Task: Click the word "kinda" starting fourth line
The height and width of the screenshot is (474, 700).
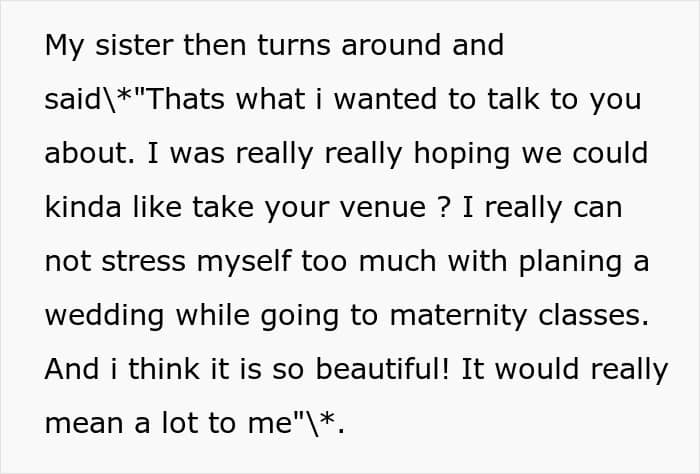Action: click(83, 207)
